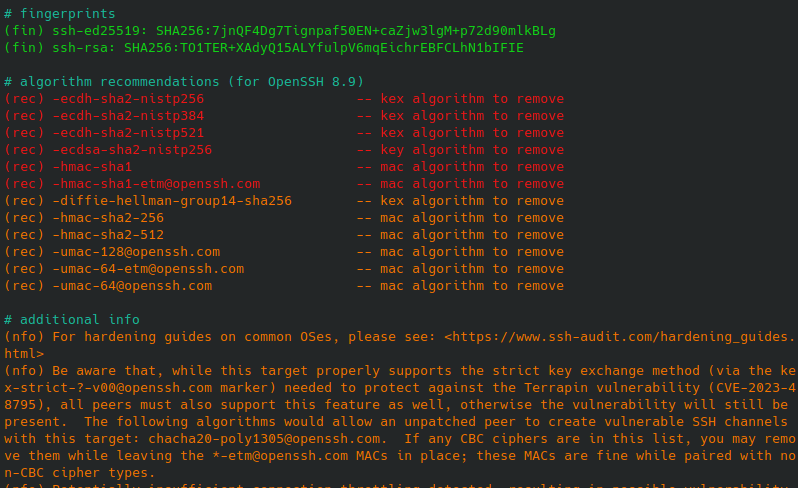Click the ssh-ed25519 fingerprint line

coord(280,31)
